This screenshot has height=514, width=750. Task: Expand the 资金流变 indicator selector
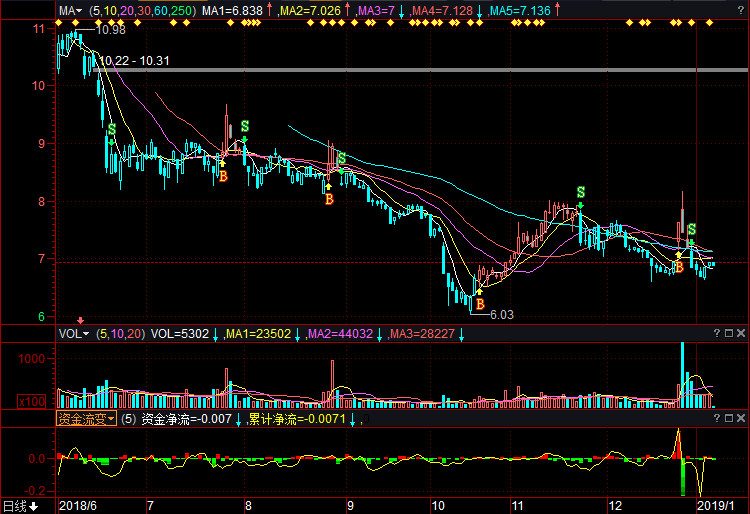86,419
